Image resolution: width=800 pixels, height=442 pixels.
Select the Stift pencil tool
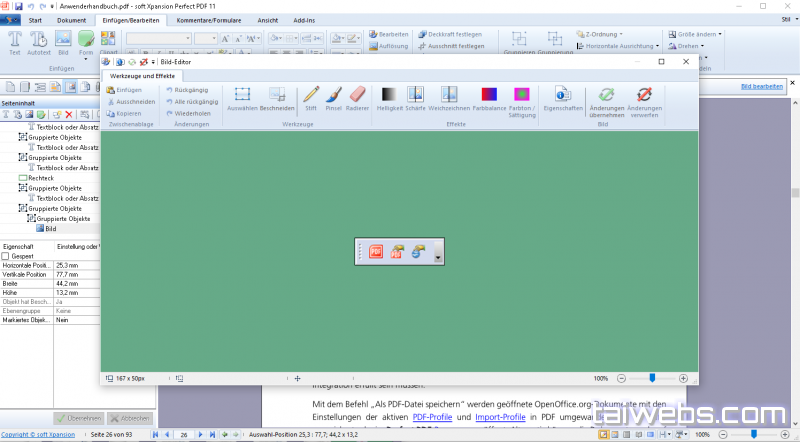coord(311,98)
